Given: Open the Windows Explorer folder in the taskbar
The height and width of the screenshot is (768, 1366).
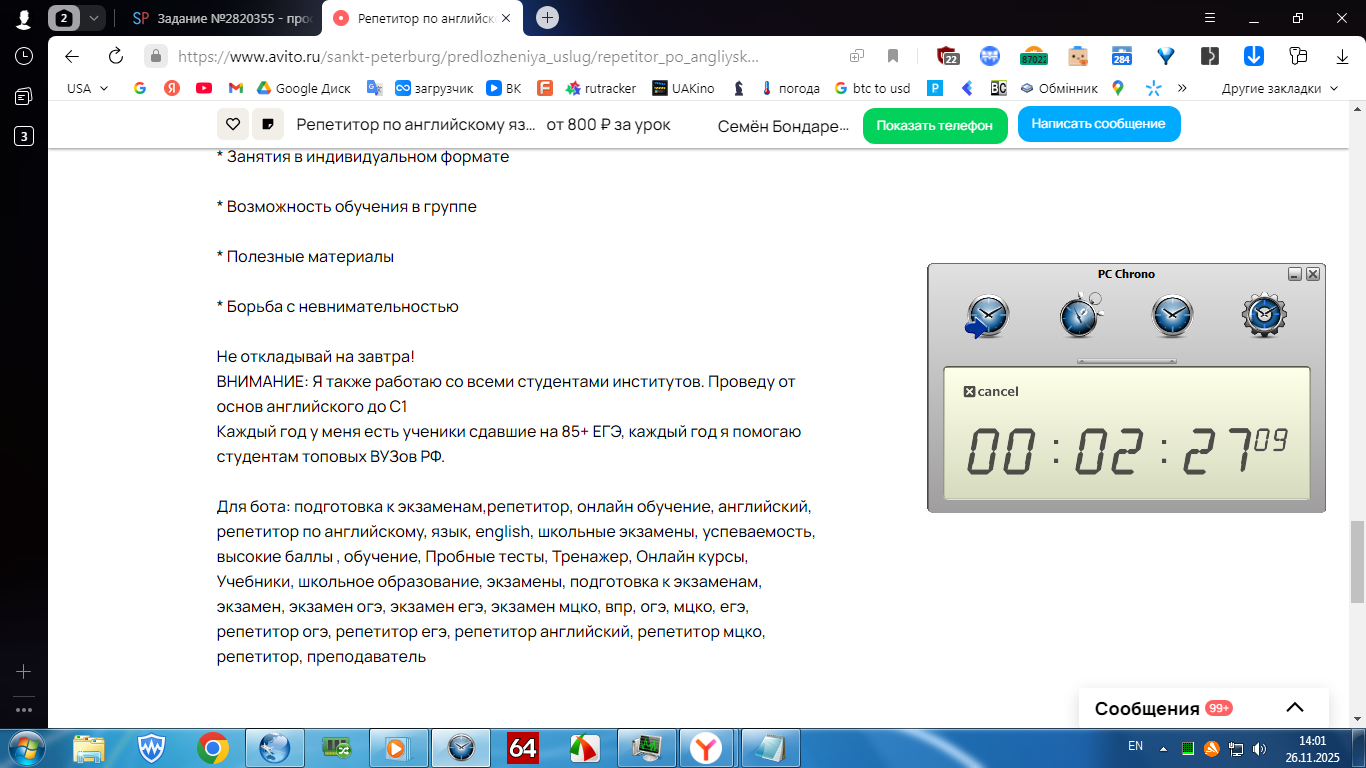Looking at the screenshot, I should pyautogui.click(x=89, y=747).
